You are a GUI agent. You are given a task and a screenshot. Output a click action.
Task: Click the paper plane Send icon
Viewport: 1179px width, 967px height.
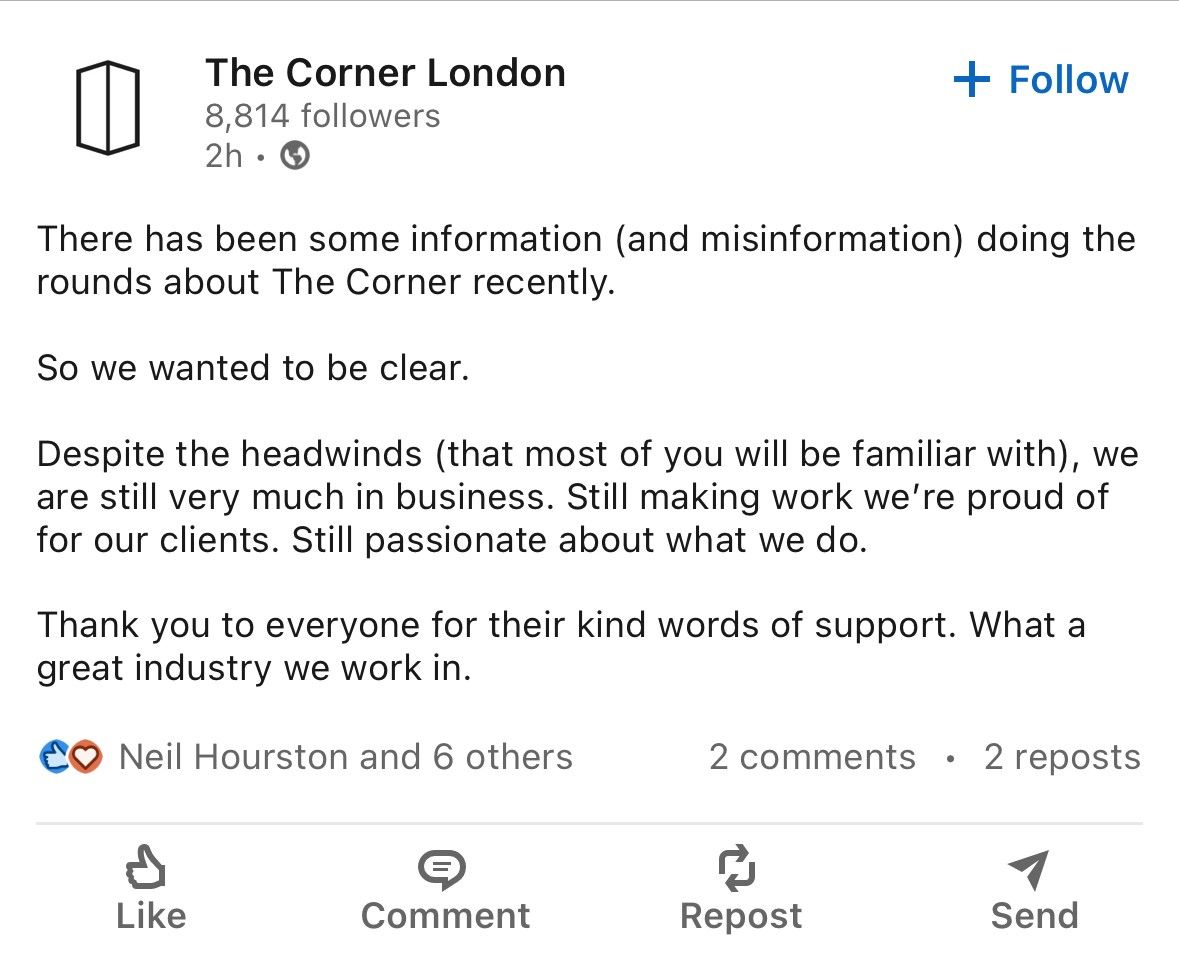pos(1029,868)
